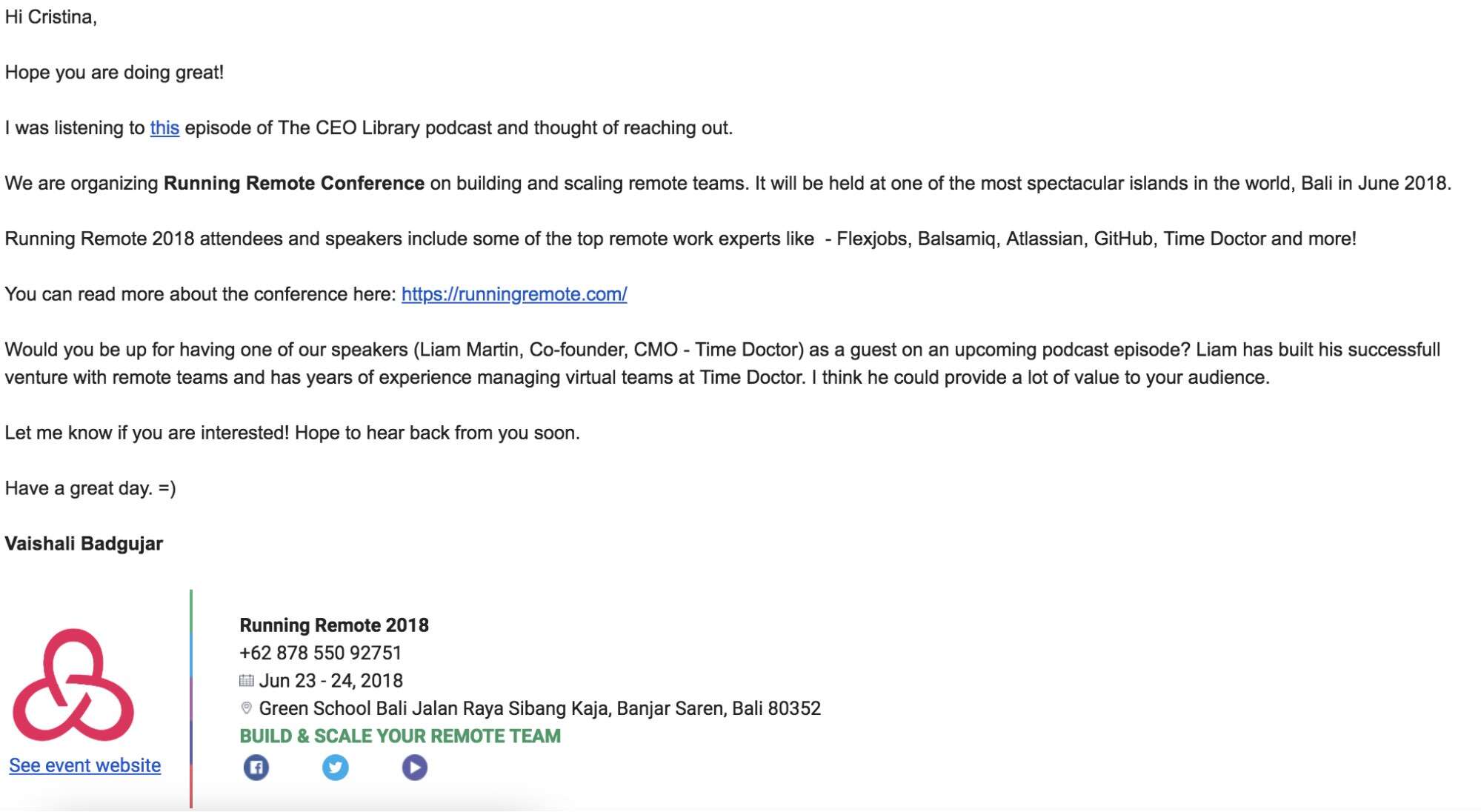1481x812 pixels.
Task: Click the Green School Bali address text
Action: click(x=539, y=708)
